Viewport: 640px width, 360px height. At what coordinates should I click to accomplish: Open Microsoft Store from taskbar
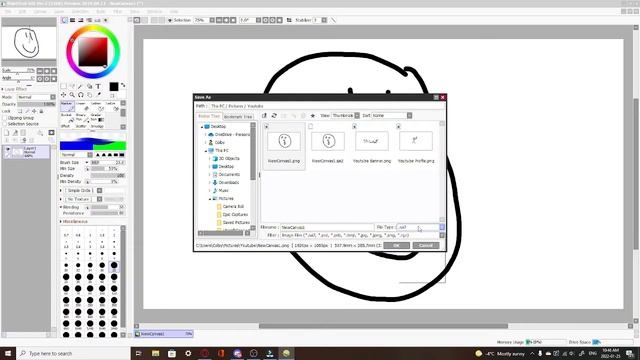(172, 353)
